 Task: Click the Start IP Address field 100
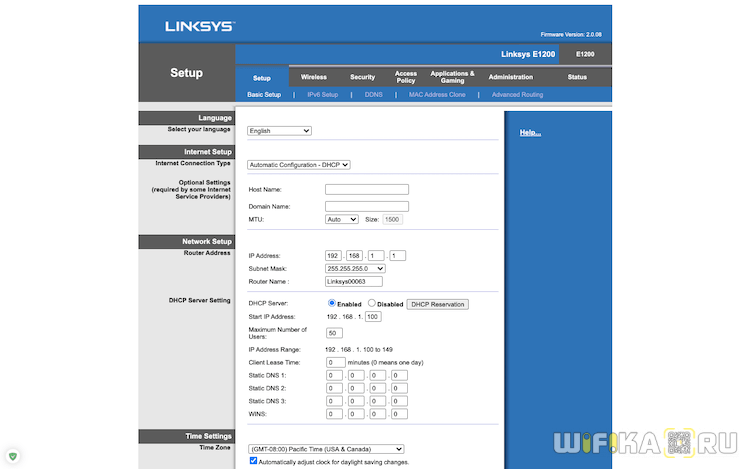coord(373,316)
